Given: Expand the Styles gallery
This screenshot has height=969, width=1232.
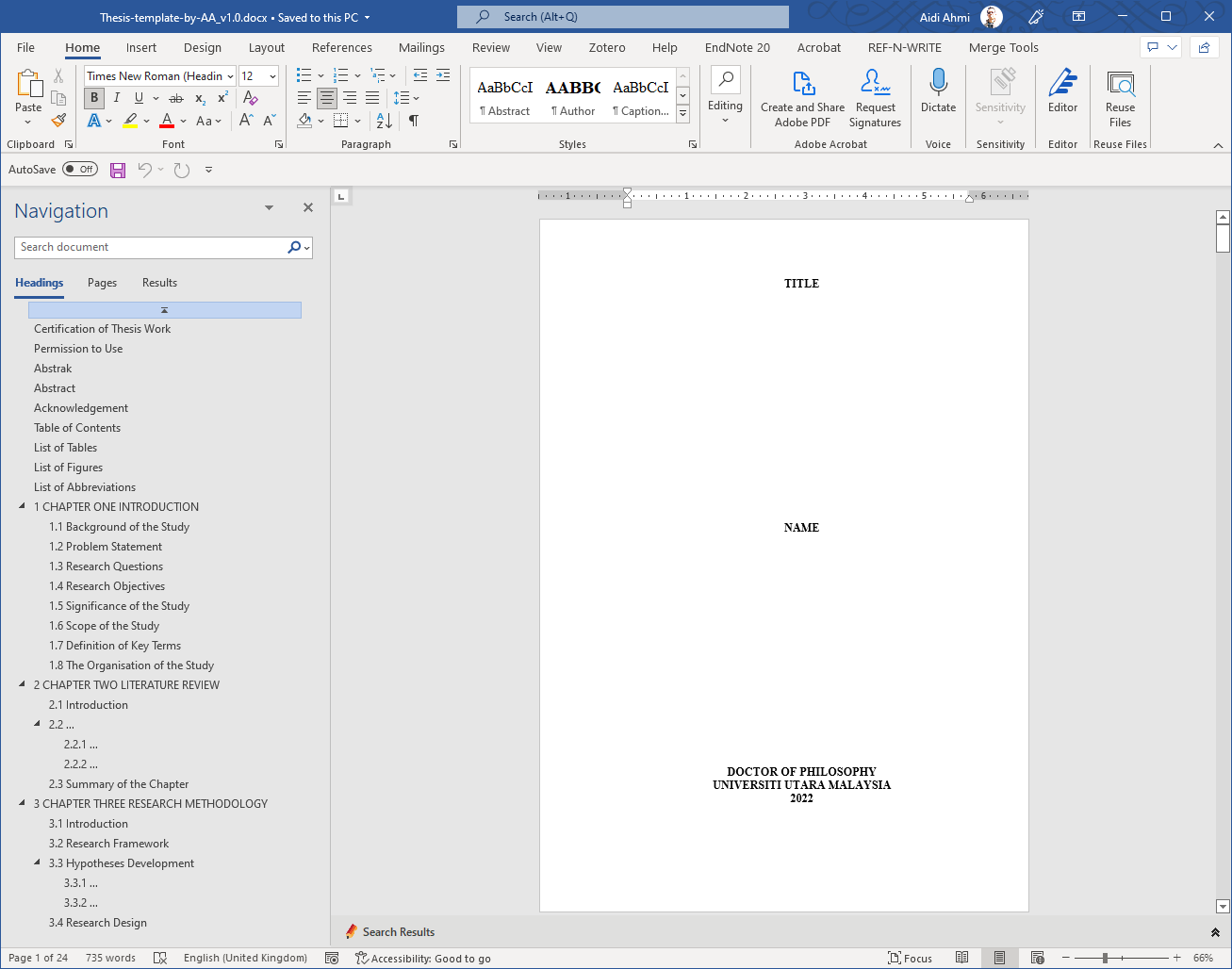Looking at the screenshot, I should (683, 114).
